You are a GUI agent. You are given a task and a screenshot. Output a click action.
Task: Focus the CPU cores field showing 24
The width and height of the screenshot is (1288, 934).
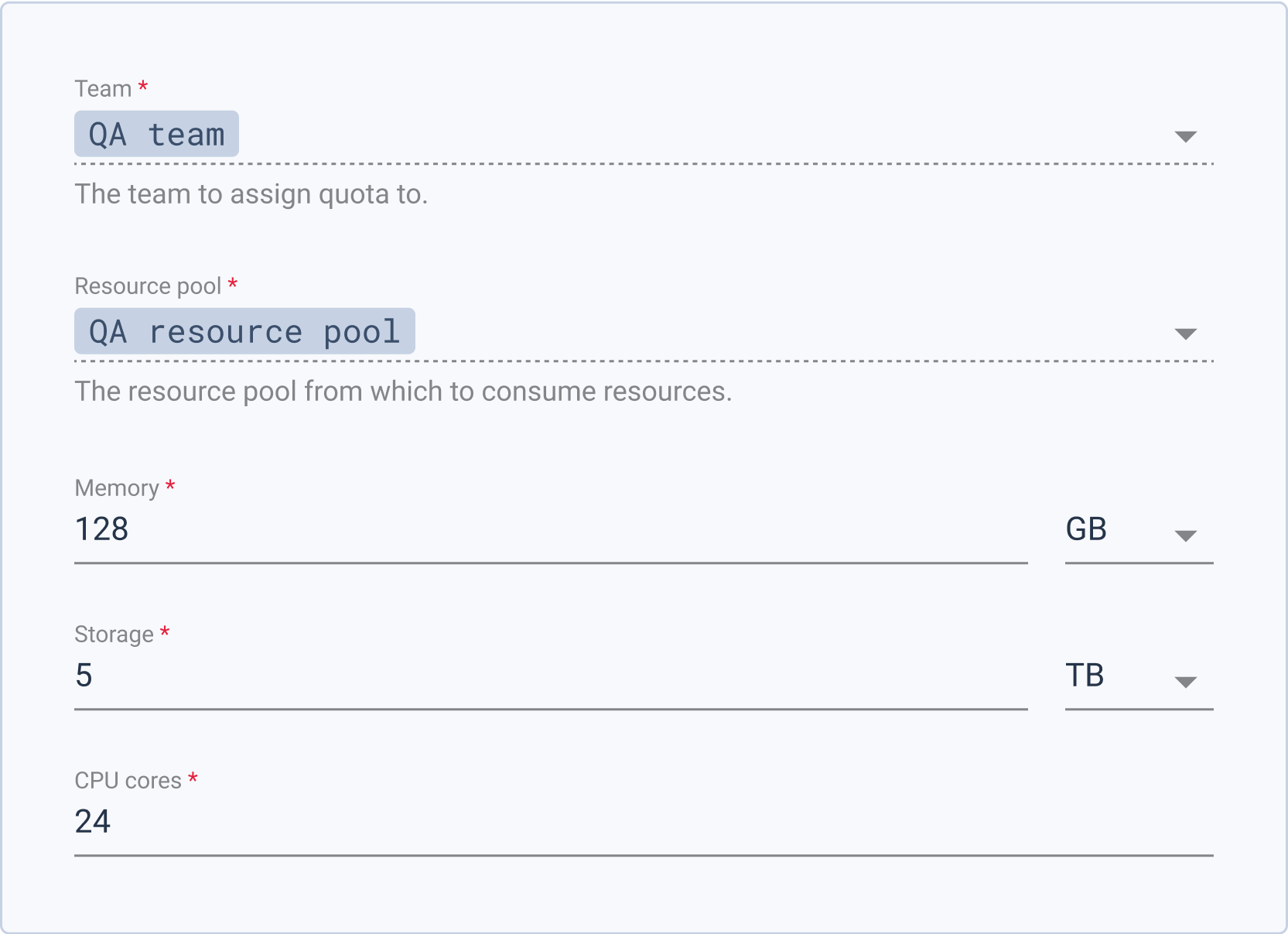coord(642,823)
